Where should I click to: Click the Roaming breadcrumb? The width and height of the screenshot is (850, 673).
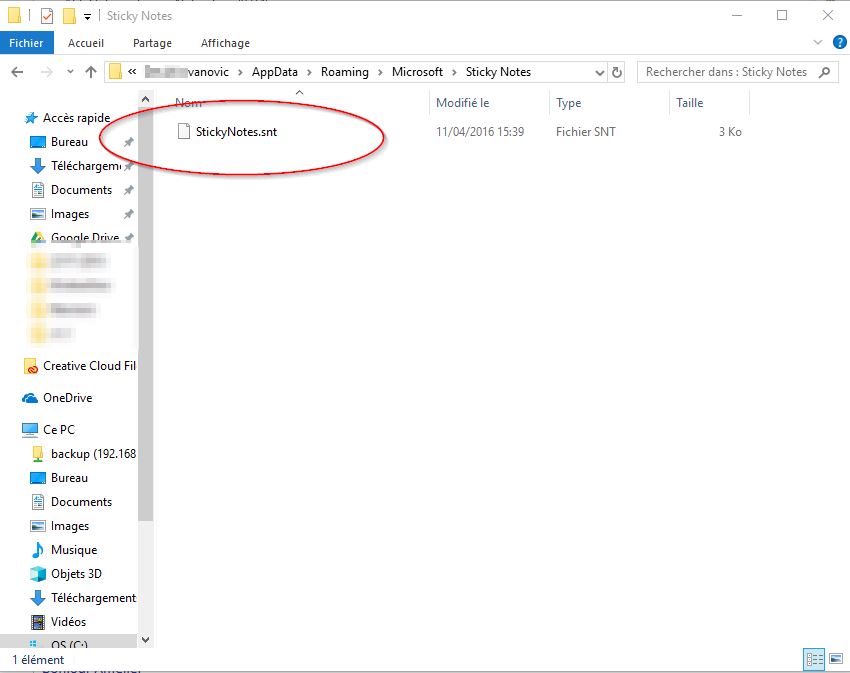coord(345,72)
